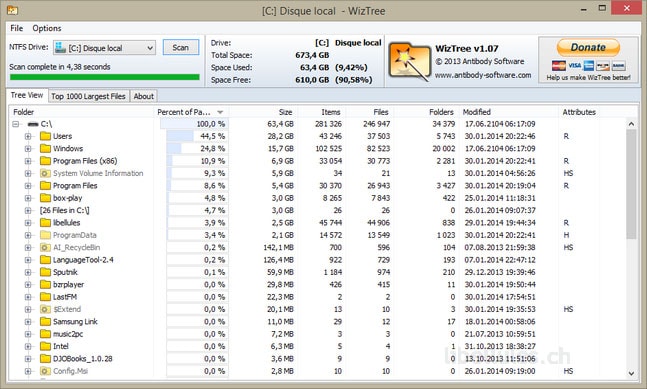Click the scrollbar down arrow
Screen dimensions: 647x389
click(631, 373)
